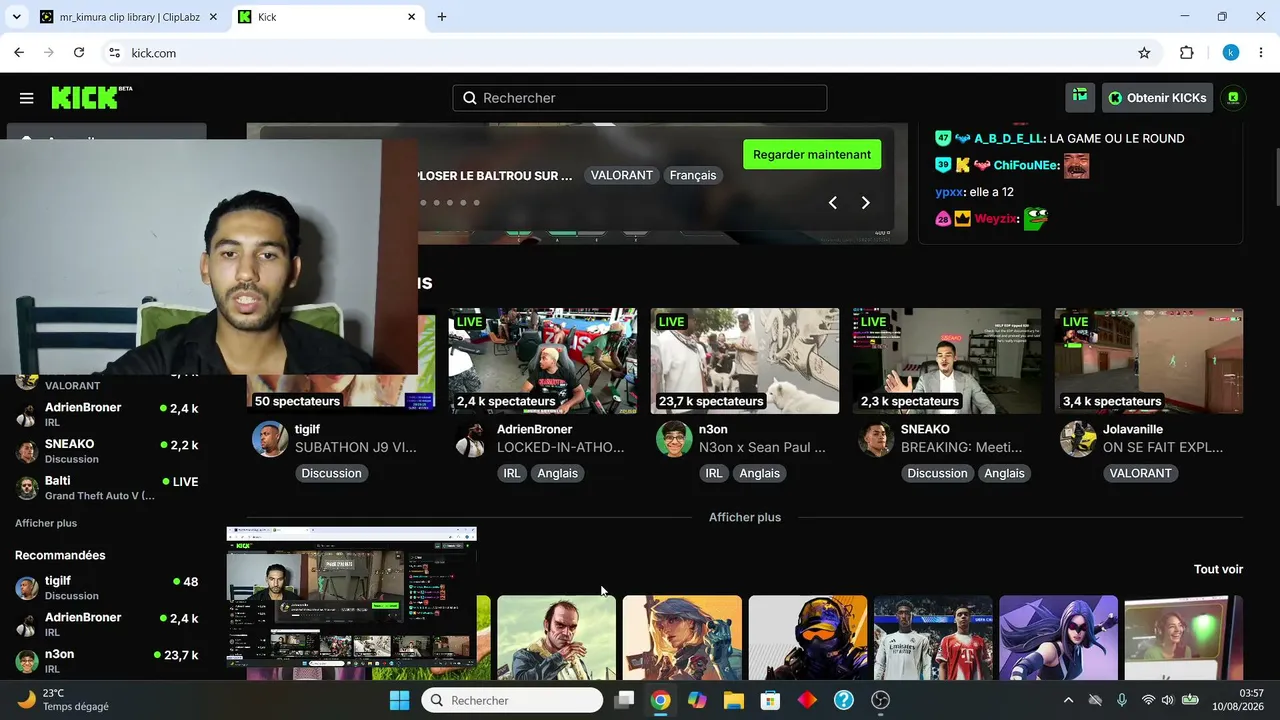Open Chrome's three-dot menu

[1261, 53]
